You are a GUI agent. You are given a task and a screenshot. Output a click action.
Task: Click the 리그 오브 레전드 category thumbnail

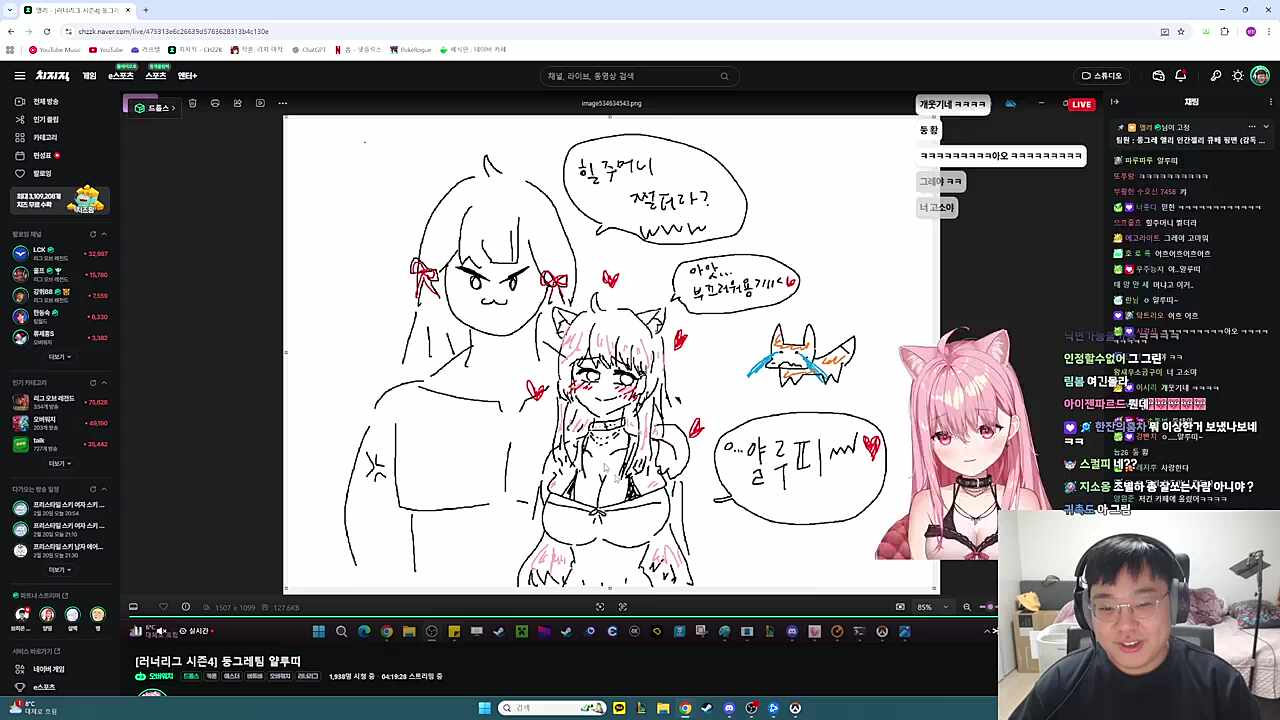click(21, 402)
